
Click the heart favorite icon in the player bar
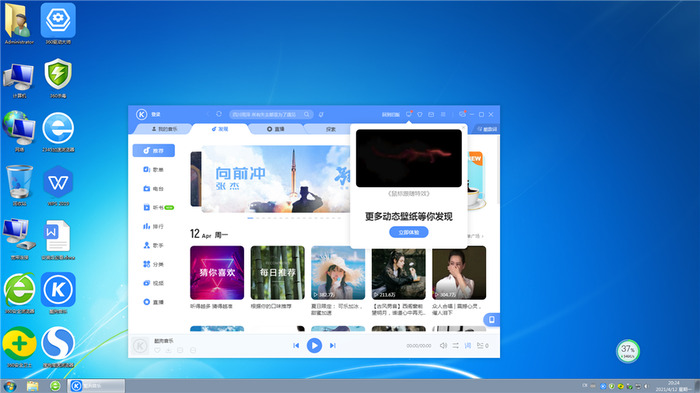[x=157, y=351]
